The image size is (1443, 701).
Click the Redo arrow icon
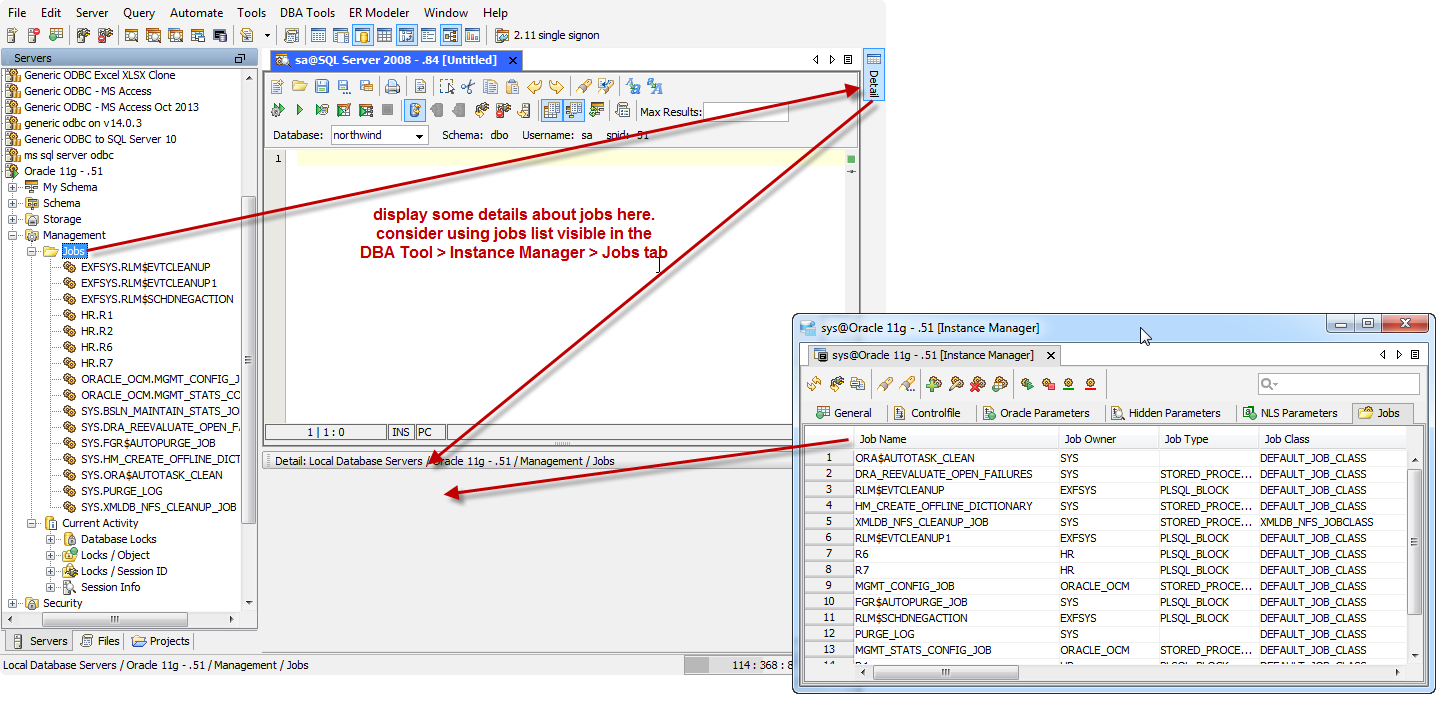(x=556, y=86)
